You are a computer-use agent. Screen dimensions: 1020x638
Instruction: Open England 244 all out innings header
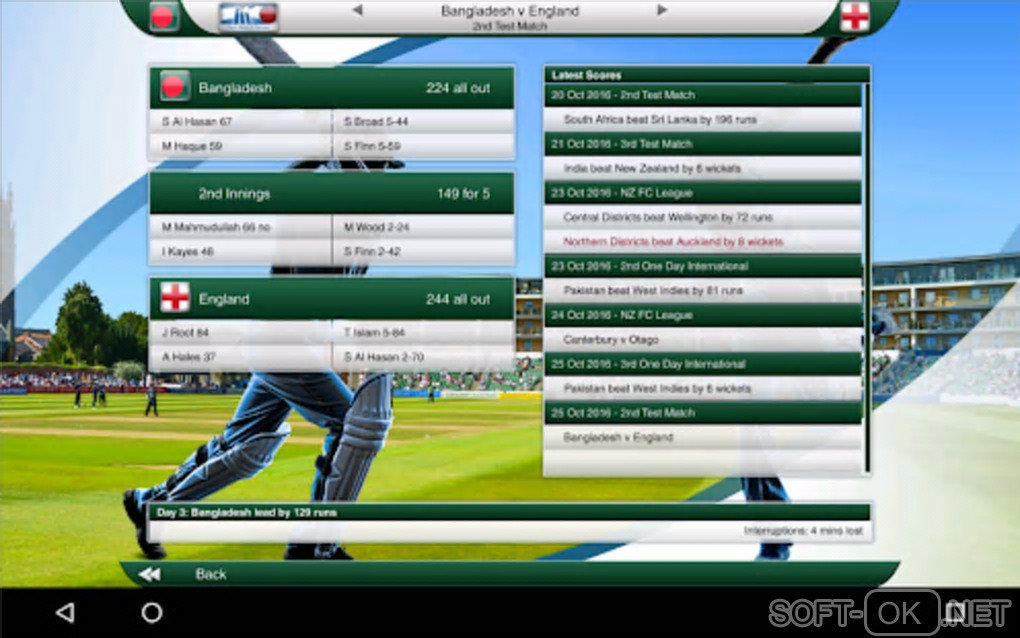332,299
